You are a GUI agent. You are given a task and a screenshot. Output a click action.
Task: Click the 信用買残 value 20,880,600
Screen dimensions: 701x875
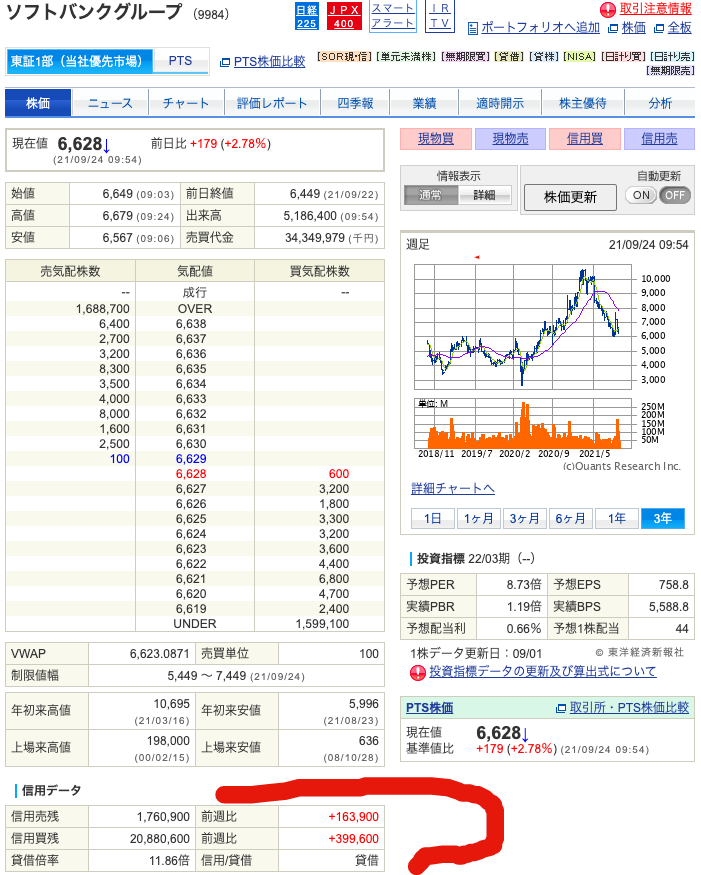160,838
